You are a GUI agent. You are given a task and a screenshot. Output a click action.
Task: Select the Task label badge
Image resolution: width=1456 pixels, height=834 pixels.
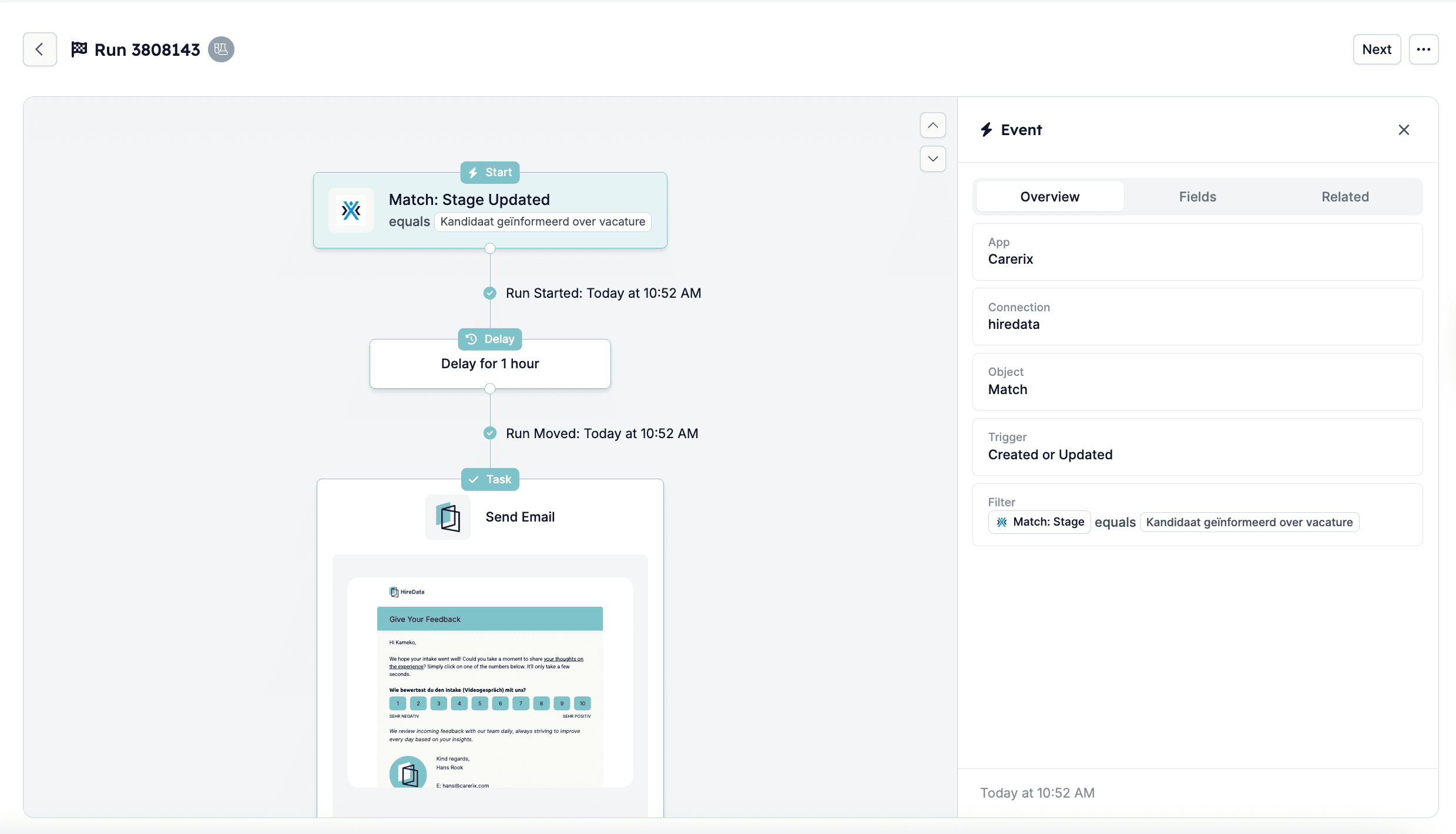[x=490, y=479]
